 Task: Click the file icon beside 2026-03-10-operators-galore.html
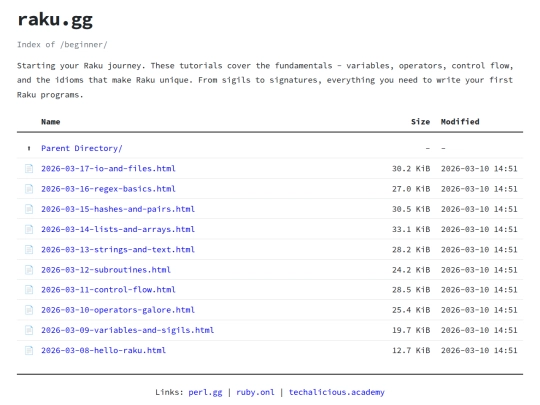[x=29, y=310]
